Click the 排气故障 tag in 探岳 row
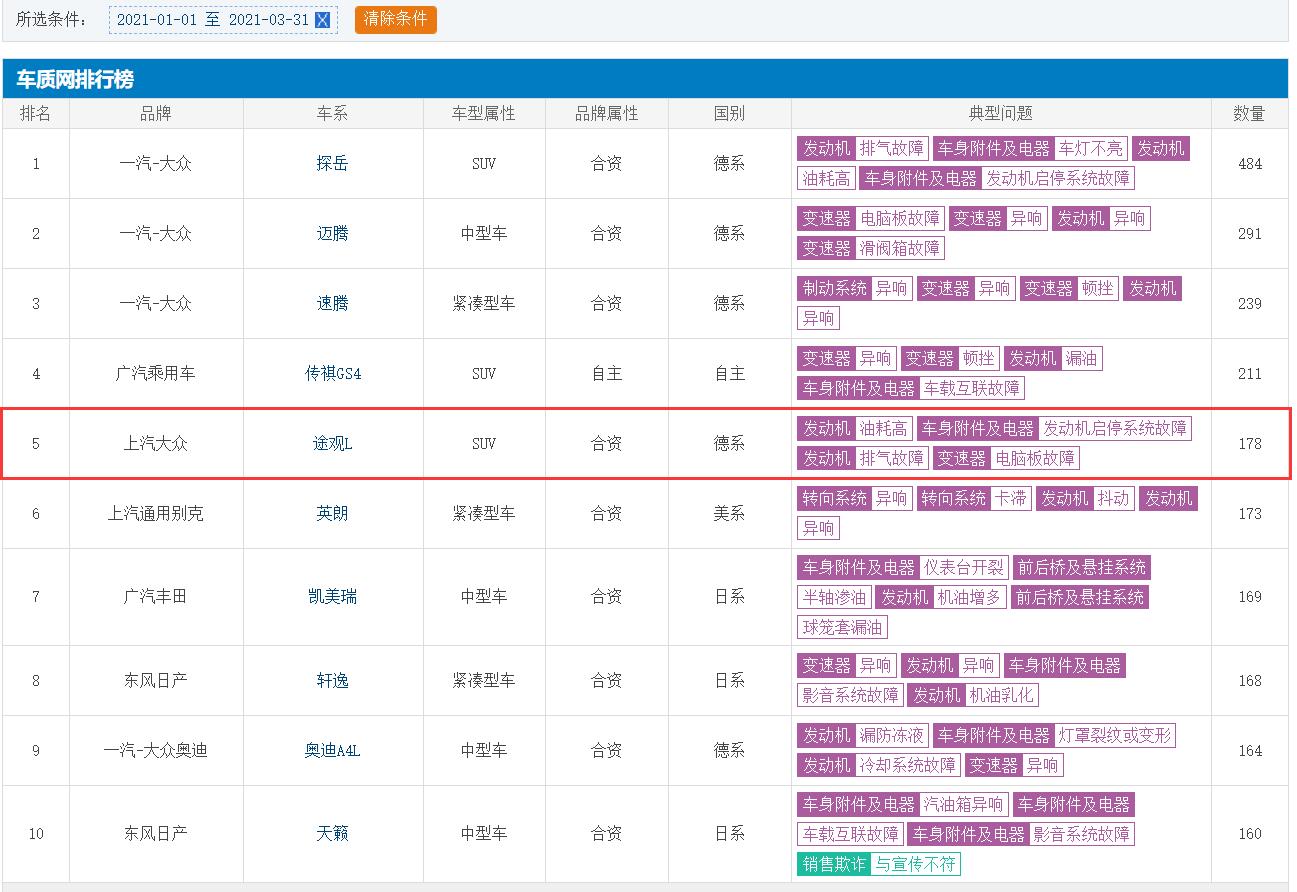Image resolution: width=1297 pixels, height=892 pixels. pyautogui.click(x=892, y=149)
